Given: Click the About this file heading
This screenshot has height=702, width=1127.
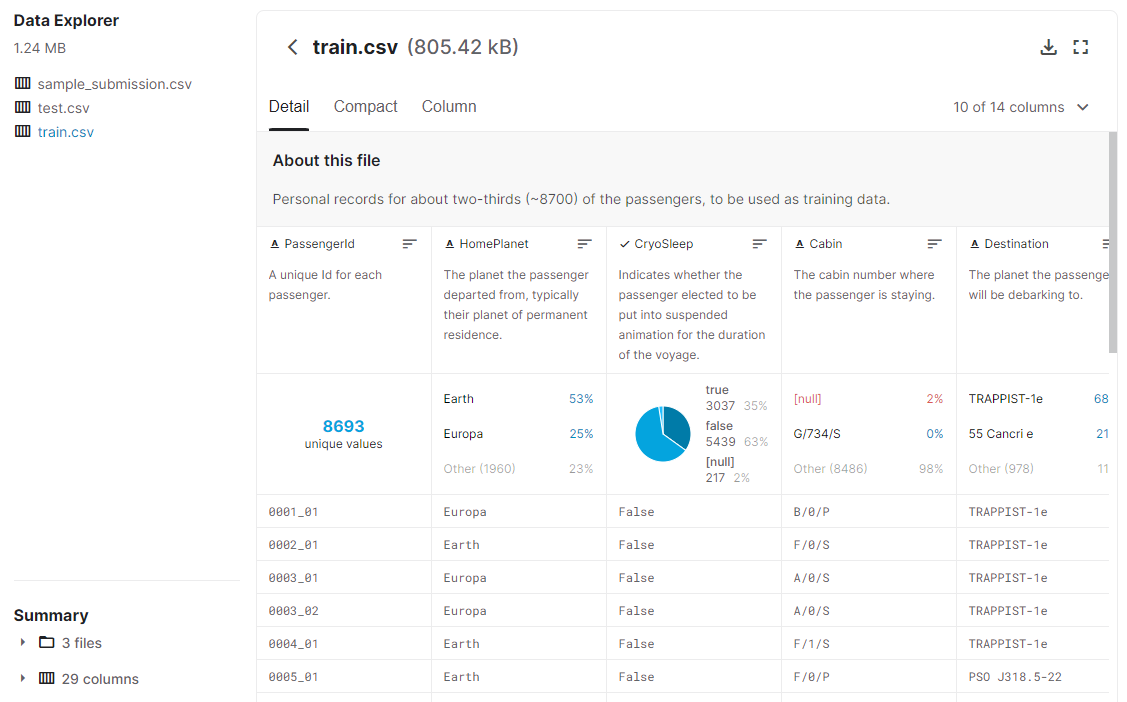Looking at the screenshot, I should coord(326,161).
